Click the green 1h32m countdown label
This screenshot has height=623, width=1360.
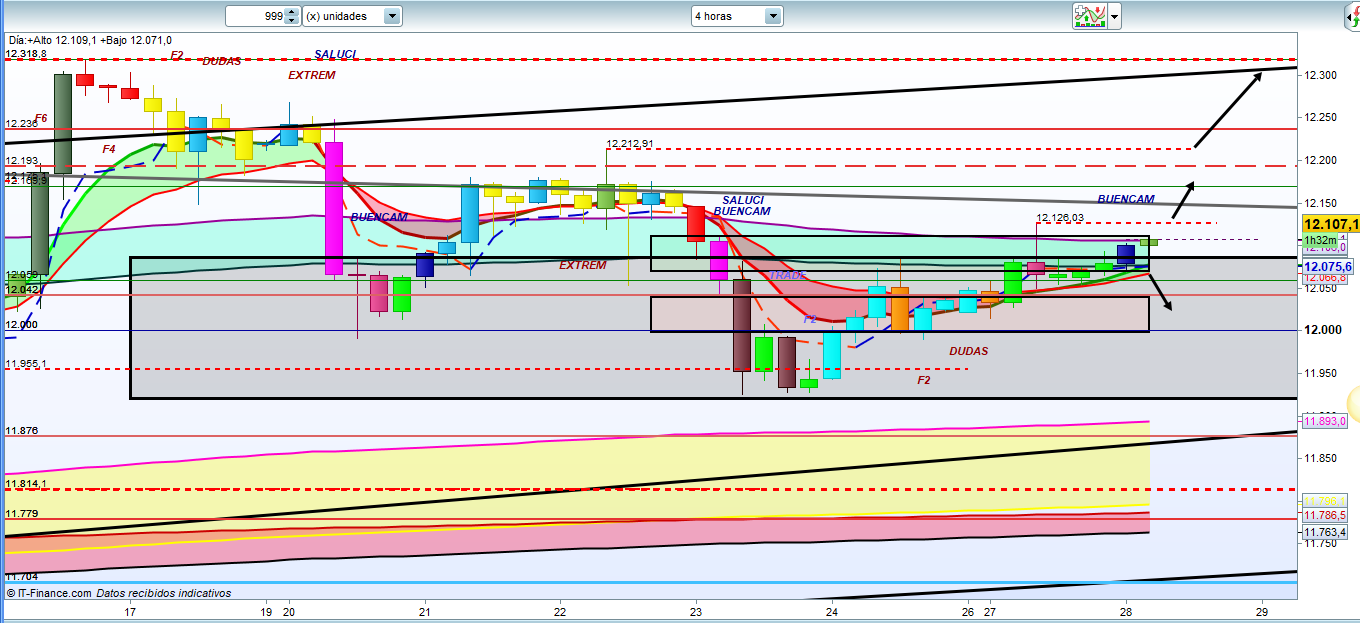tap(1319, 240)
